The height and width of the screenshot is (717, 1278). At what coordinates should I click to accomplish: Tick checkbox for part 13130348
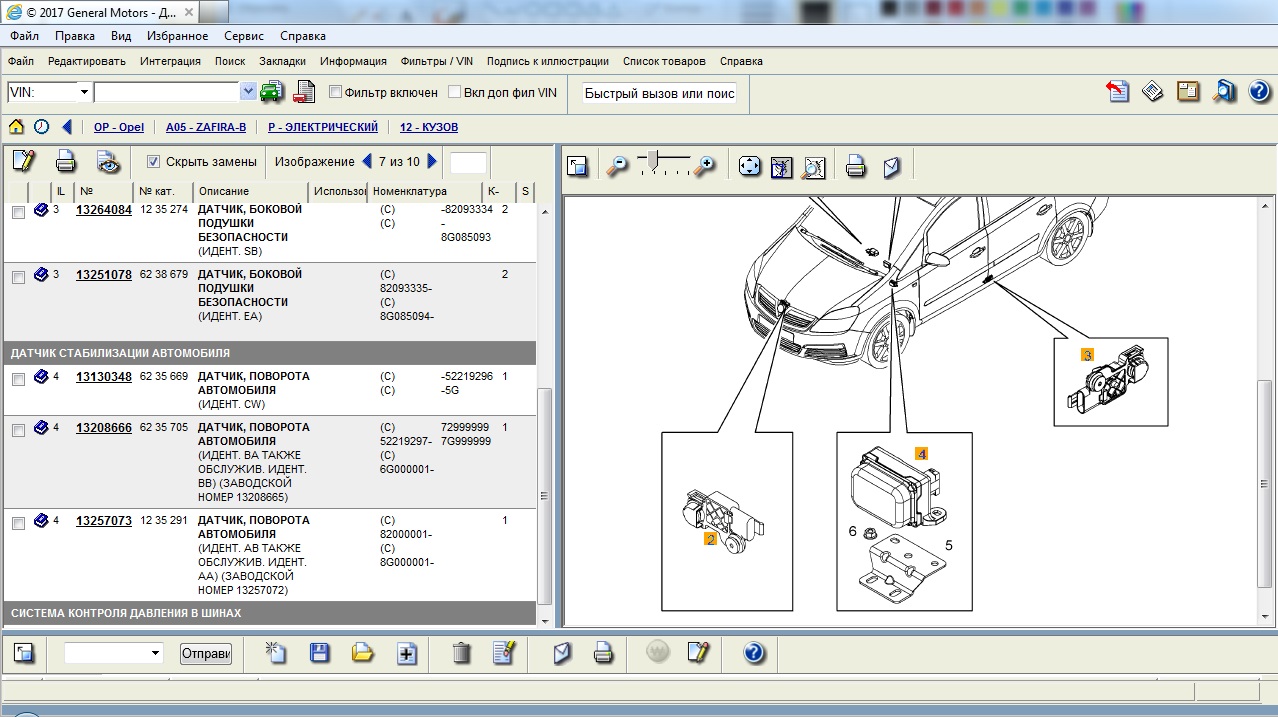pos(18,379)
